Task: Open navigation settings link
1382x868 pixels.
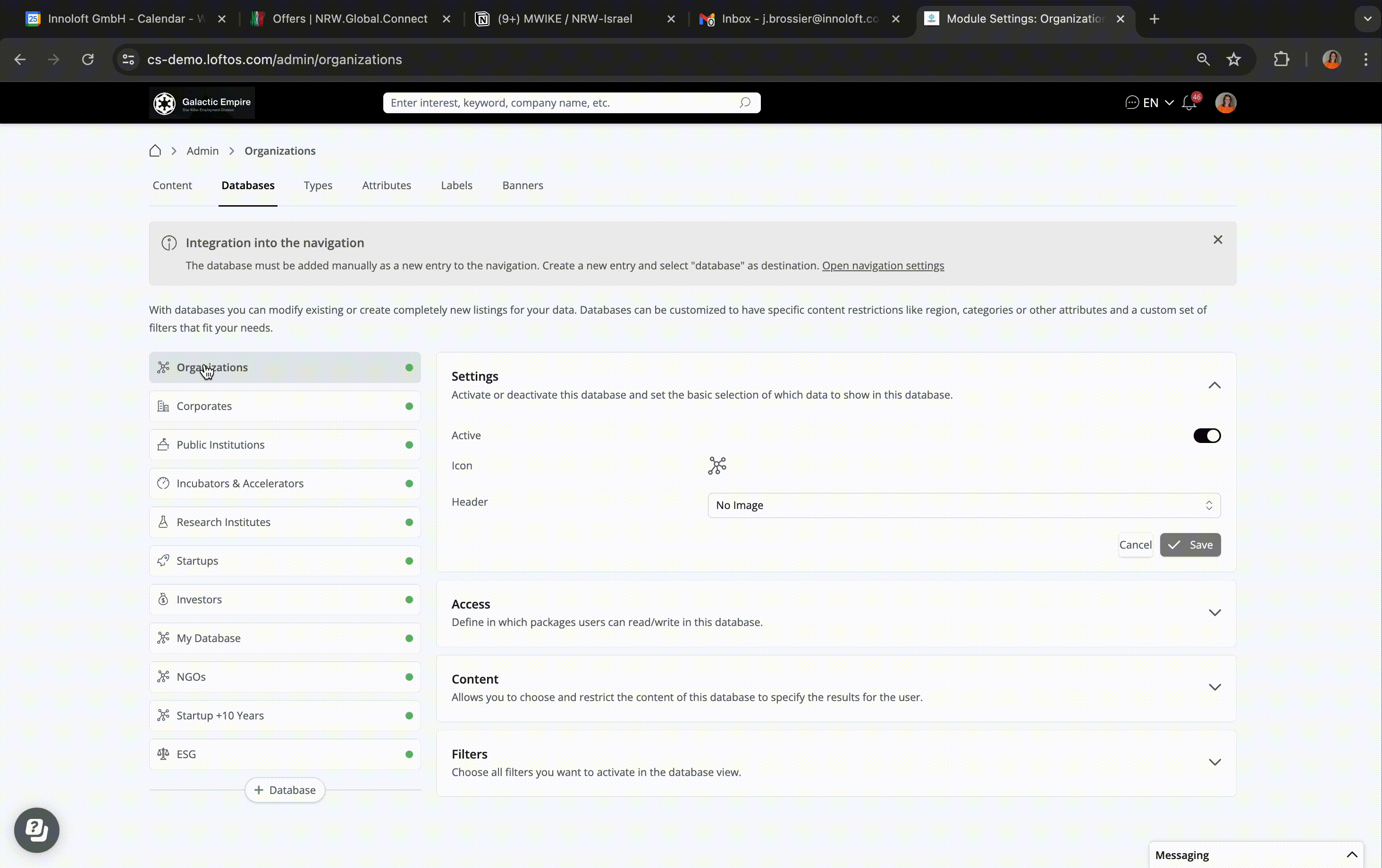Action: pos(883,266)
